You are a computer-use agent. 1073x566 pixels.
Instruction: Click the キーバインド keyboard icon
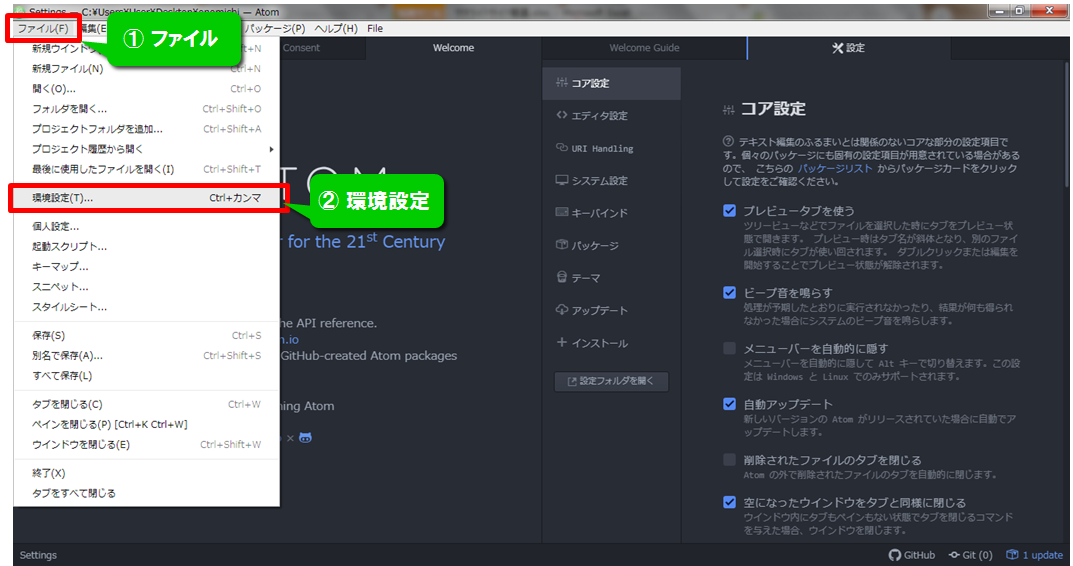(561, 212)
